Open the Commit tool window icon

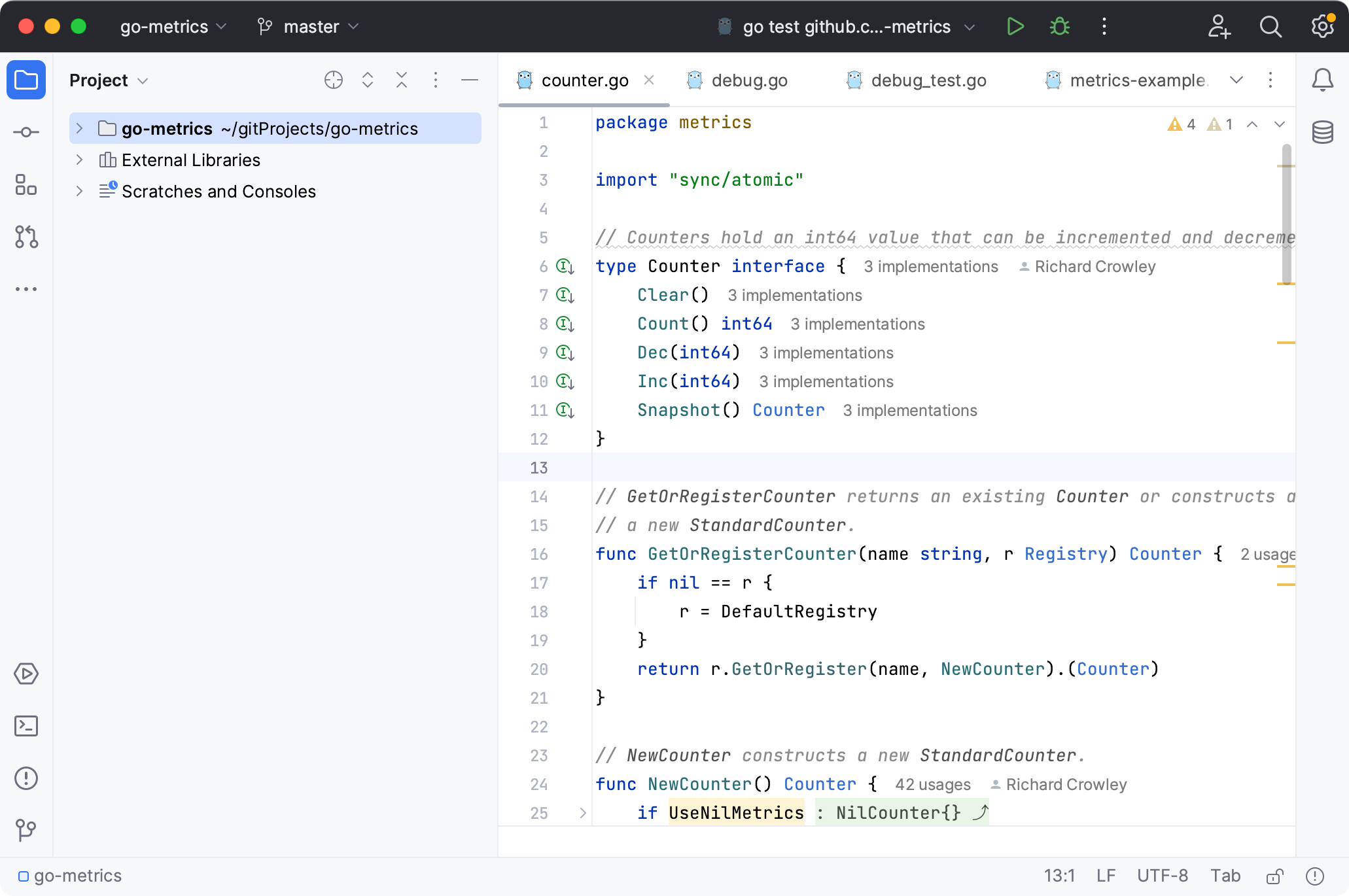pyautogui.click(x=26, y=132)
